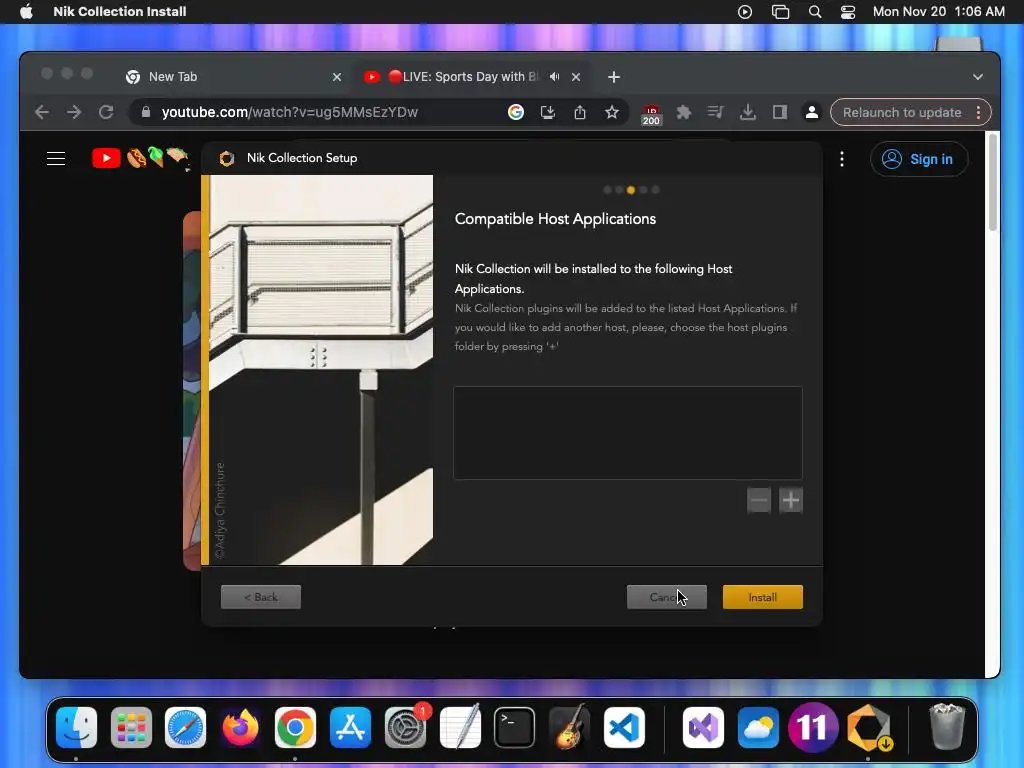
Task: Launch Safari from the Dock
Action: pos(185,727)
